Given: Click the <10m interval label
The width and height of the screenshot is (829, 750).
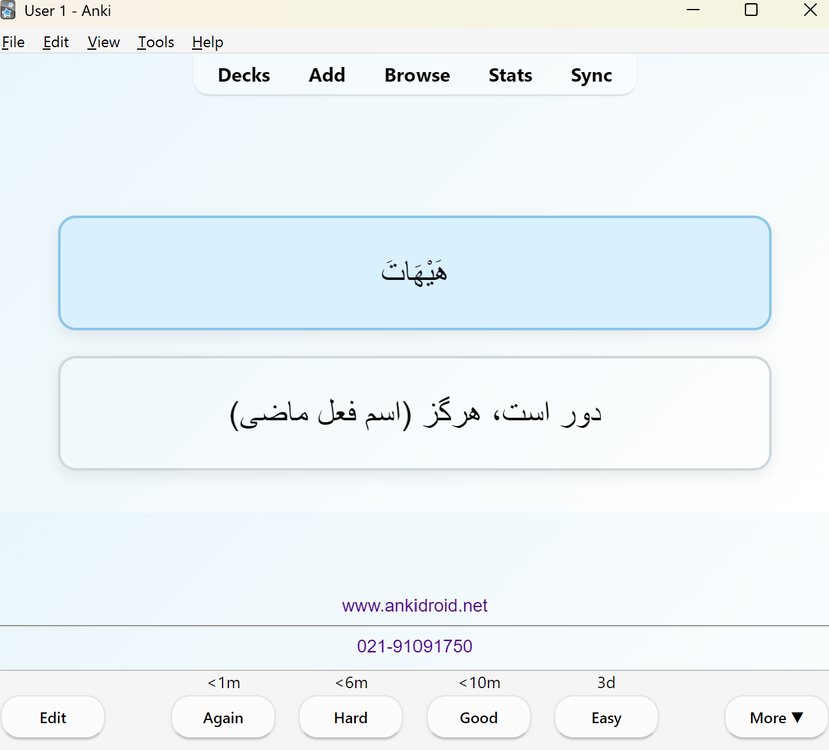Looking at the screenshot, I should coord(479,682).
